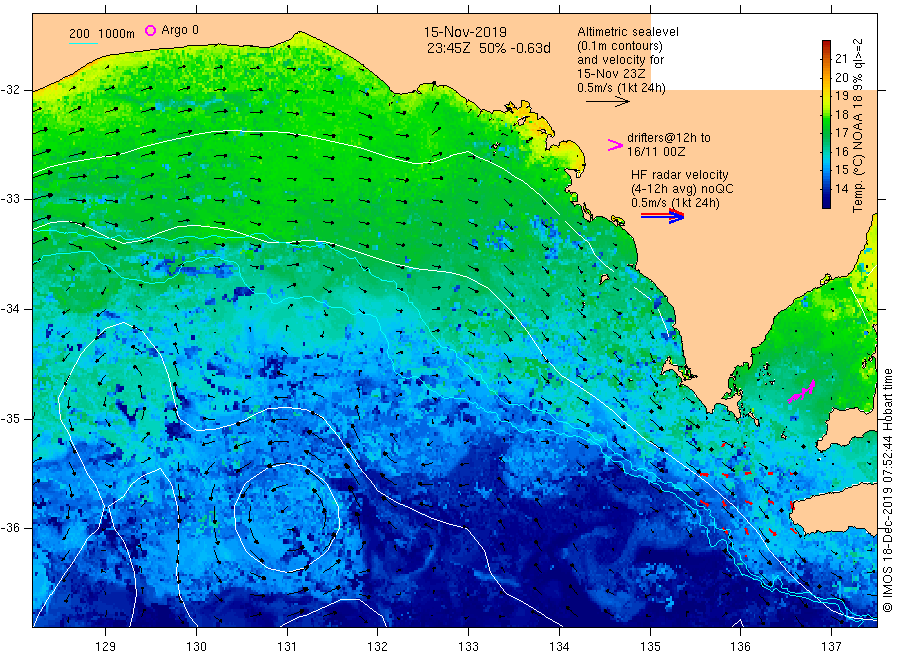The height and width of the screenshot is (660, 900).
Task: Click the 'drifters@12h to' label
Action: pos(669,138)
